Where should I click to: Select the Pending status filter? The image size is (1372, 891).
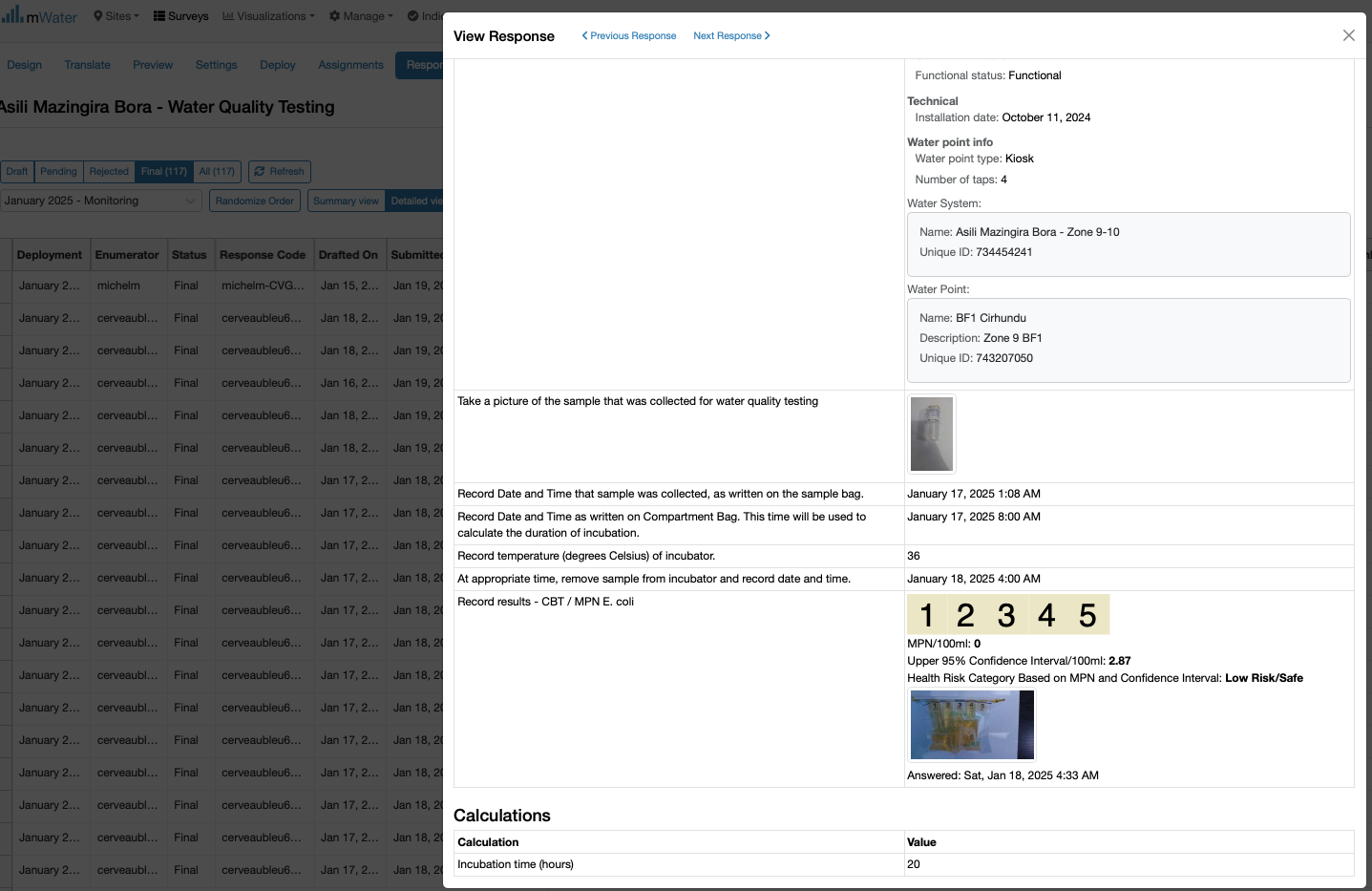point(58,172)
